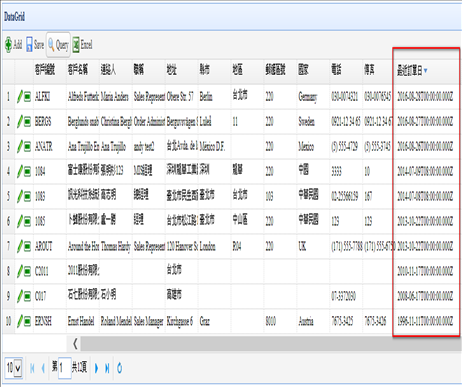Click the pencil edit icon for ERNSH
Screen dimensions: 462x387
20,321
